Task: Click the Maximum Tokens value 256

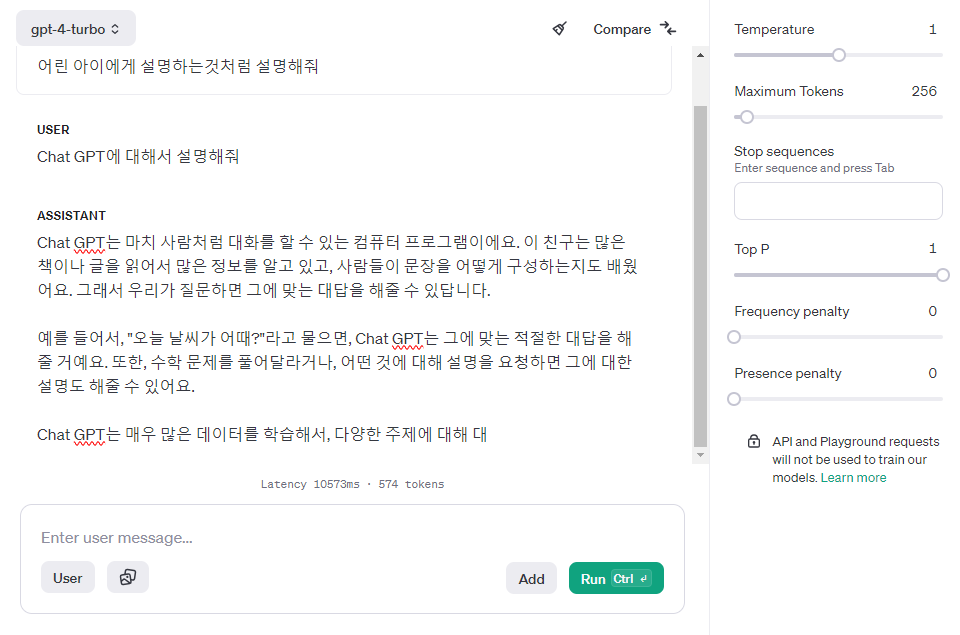Action: click(x=924, y=91)
